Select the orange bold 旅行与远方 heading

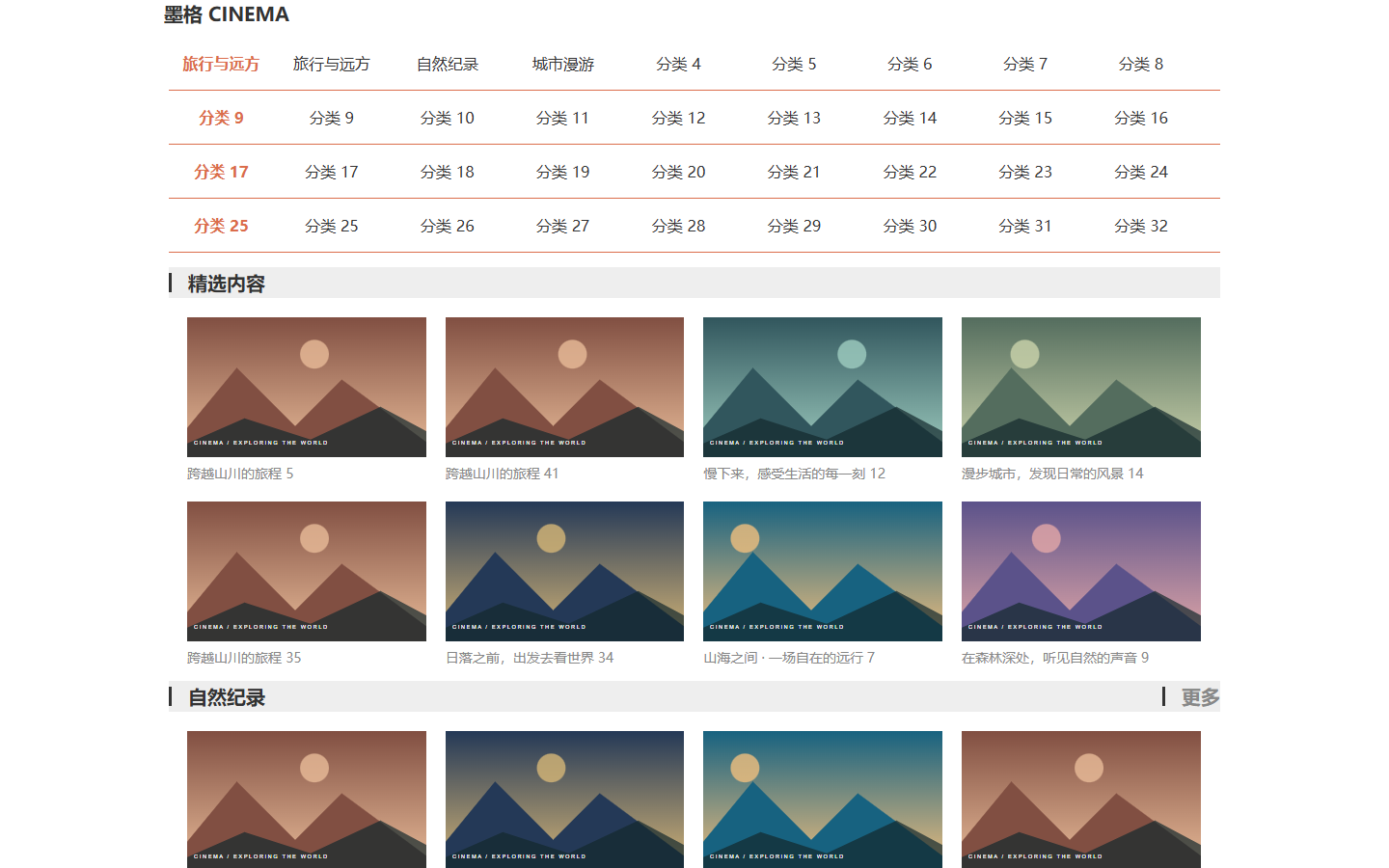221,64
